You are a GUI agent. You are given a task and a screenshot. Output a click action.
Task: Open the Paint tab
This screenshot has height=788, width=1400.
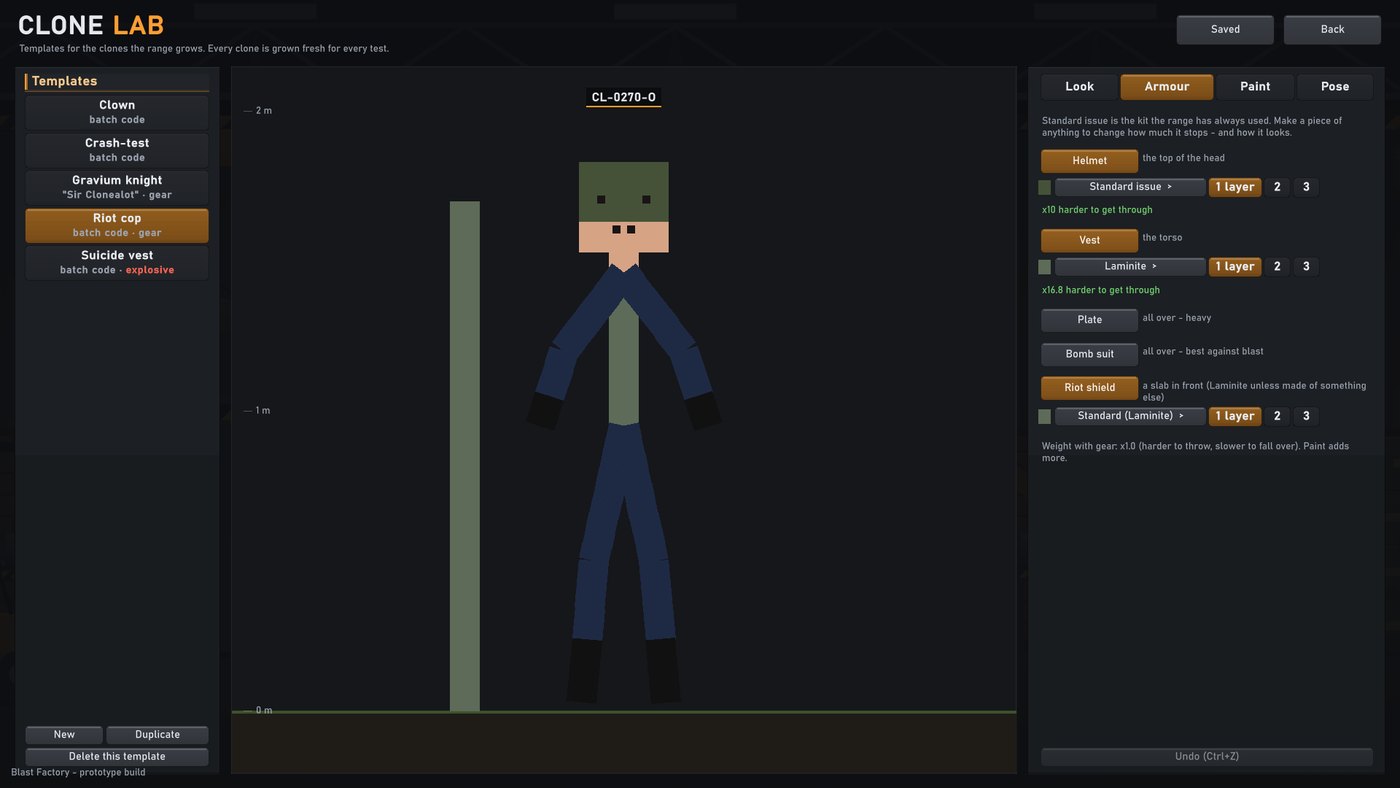click(1255, 87)
